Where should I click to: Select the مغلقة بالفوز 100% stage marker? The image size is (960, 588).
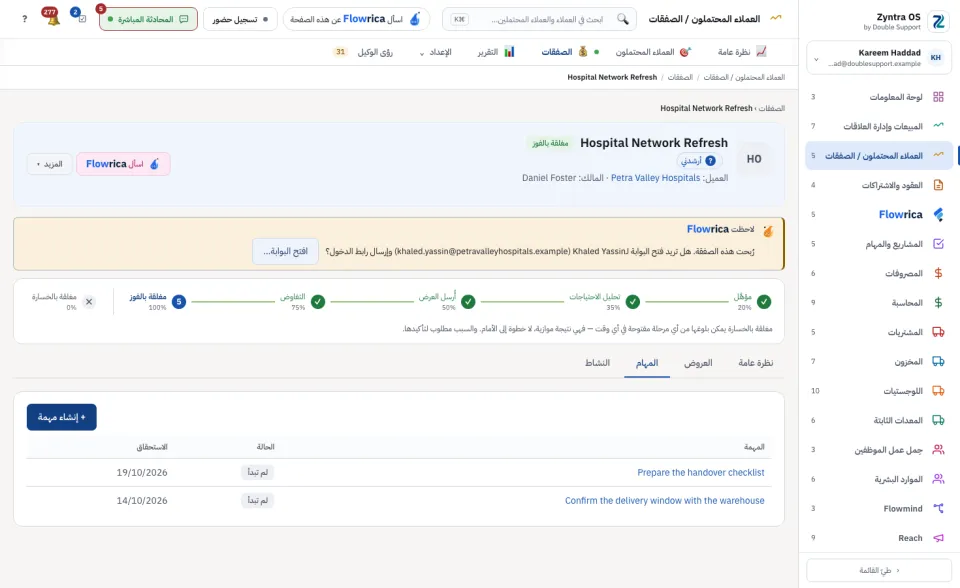(x=179, y=302)
